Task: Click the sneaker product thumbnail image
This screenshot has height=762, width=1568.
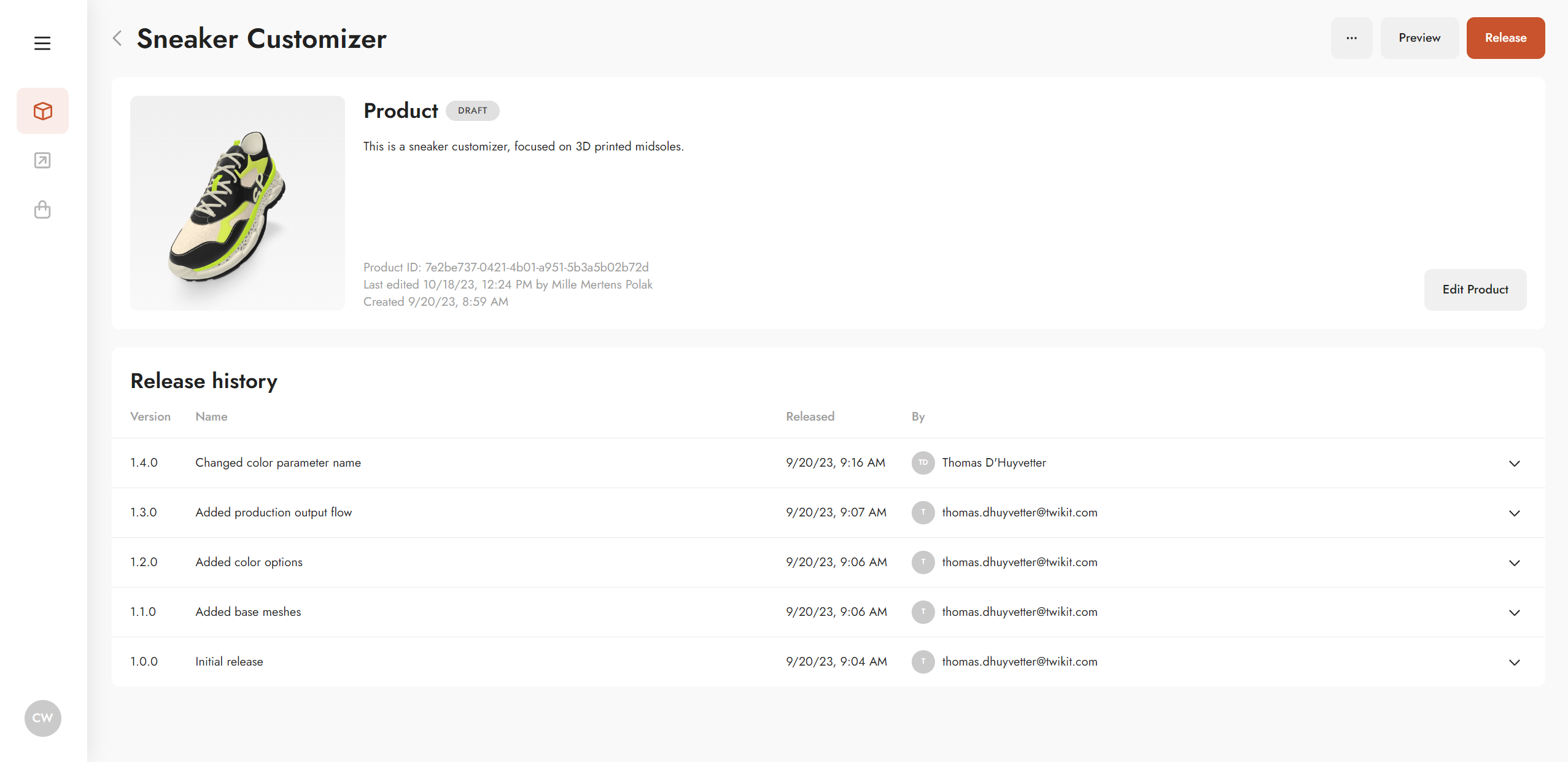Action: click(x=238, y=203)
